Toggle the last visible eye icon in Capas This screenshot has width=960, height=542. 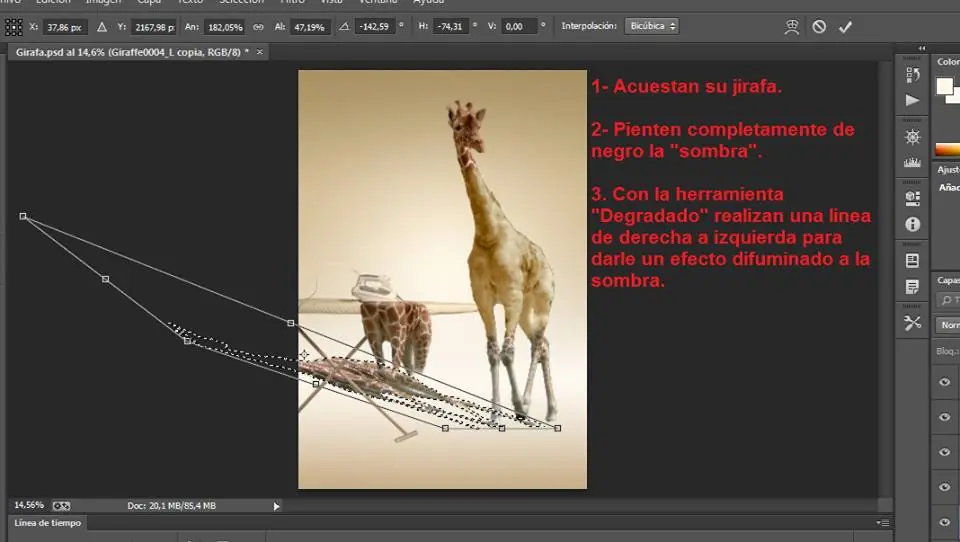pos(945,522)
